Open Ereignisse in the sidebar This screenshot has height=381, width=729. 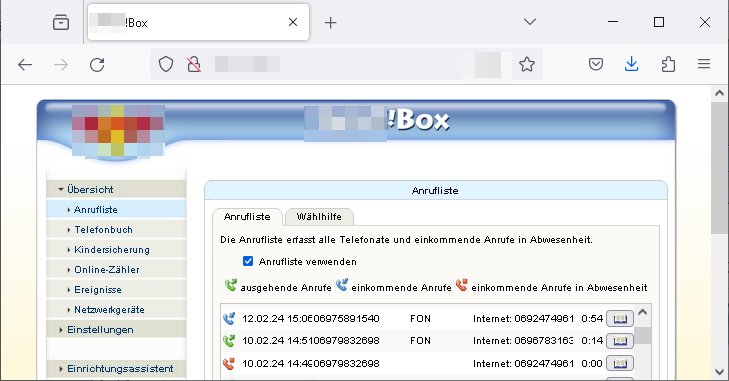tap(116, 289)
